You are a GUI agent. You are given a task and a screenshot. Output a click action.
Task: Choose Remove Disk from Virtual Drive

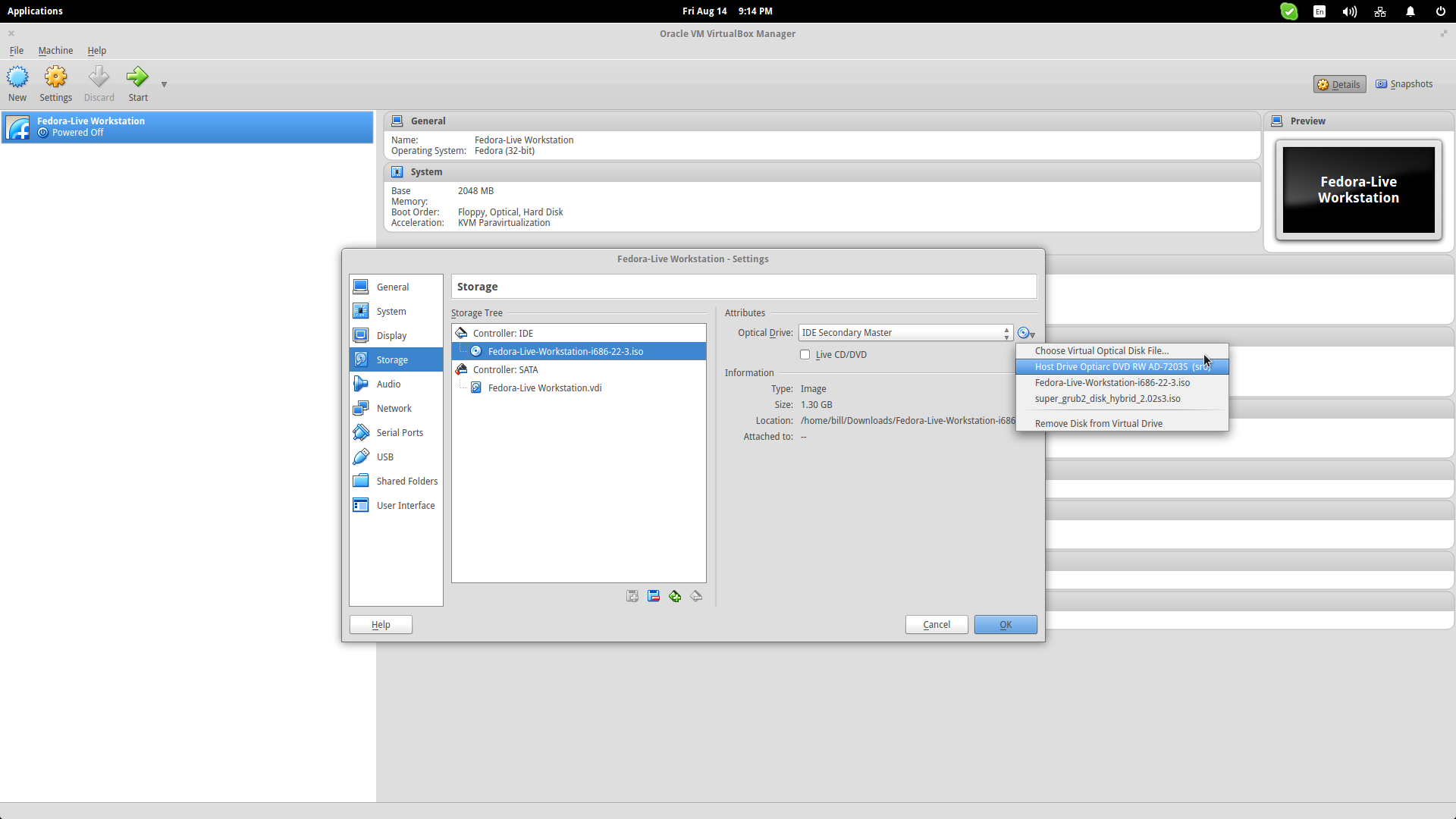tap(1122, 423)
